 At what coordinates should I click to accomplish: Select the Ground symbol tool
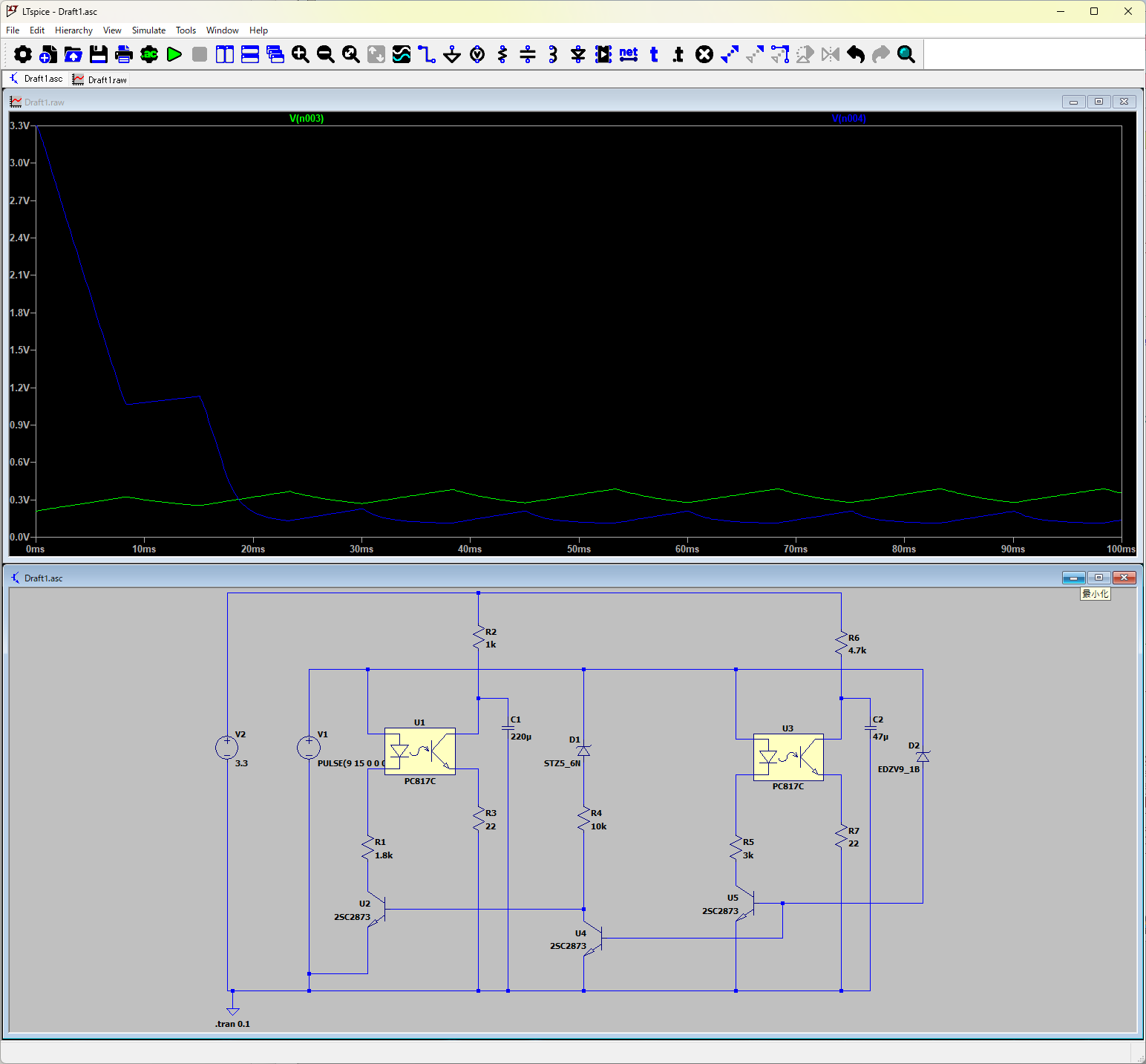pyautogui.click(x=452, y=54)
